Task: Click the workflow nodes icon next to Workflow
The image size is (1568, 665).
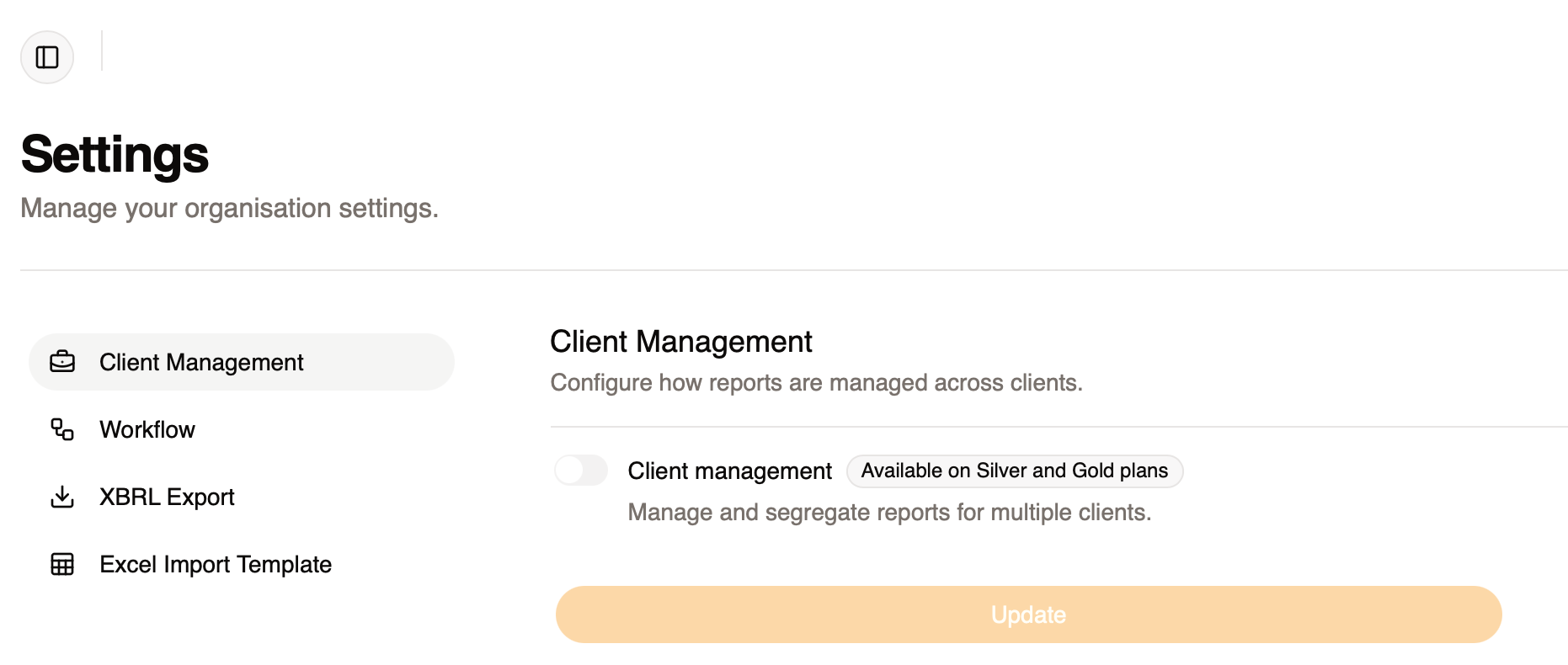Action: (62, 429)
